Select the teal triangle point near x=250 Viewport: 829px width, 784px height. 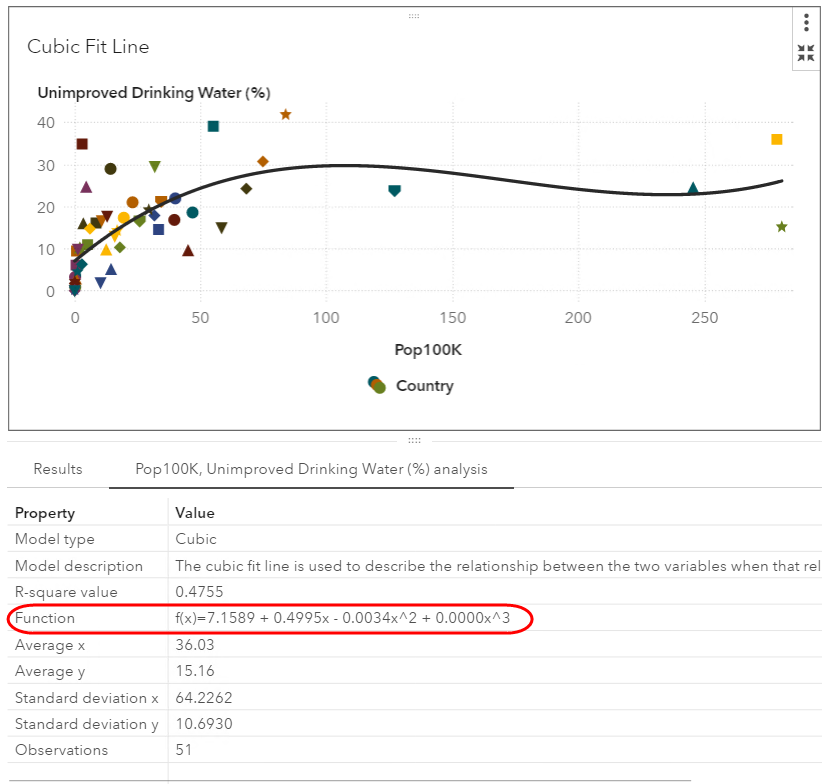coord(693,188)
